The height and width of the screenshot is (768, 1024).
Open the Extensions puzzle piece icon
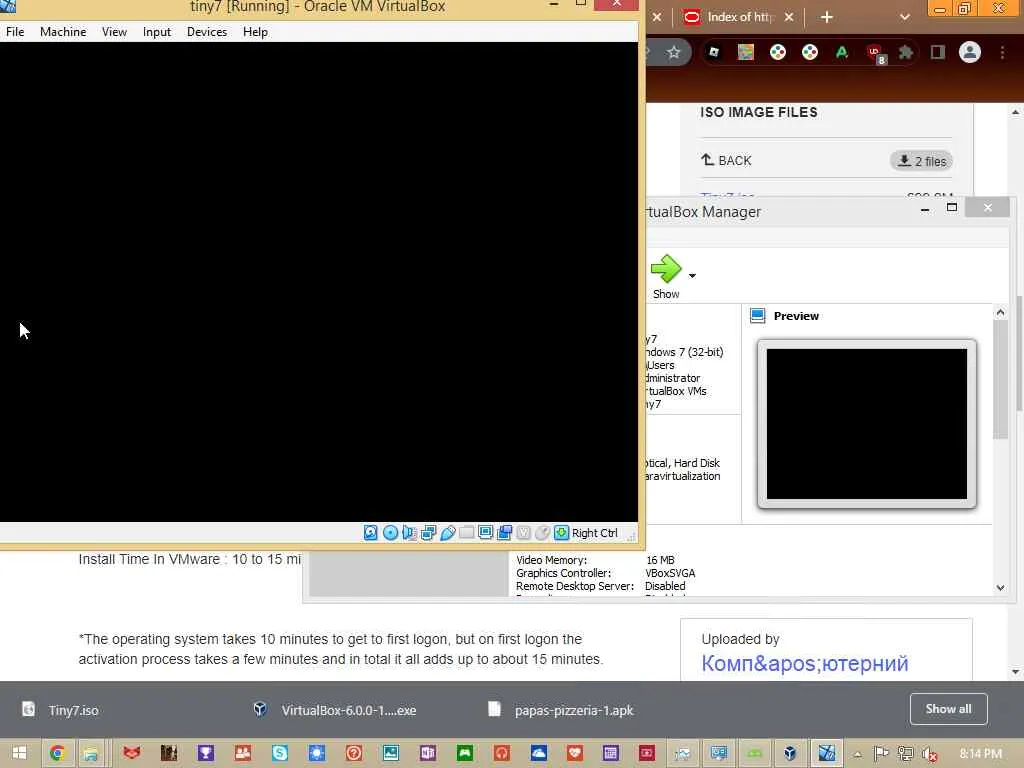tap(905, 52)
